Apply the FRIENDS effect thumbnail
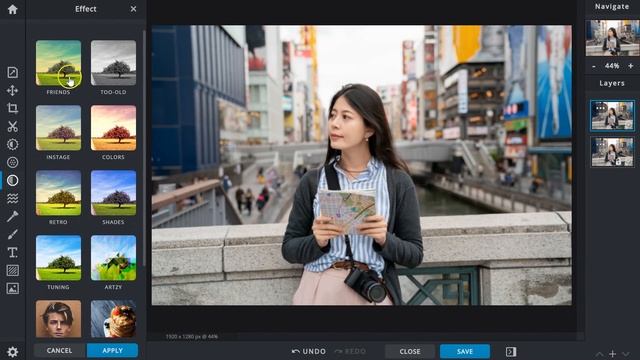The width and height of the screenshot is (640, 360). 58,63
